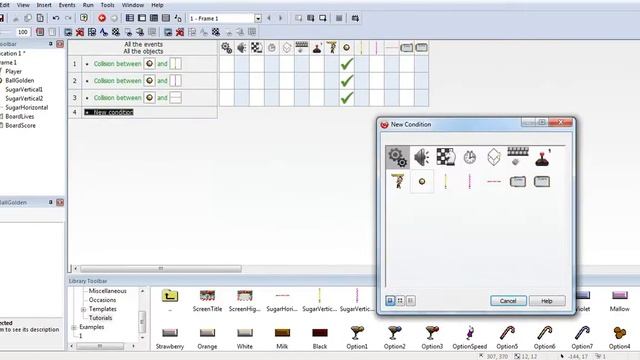The height and width of the screenshot is (360, 640).
Task: Pick the Player 1 joystick icon in the dialog
Action: 542,158
